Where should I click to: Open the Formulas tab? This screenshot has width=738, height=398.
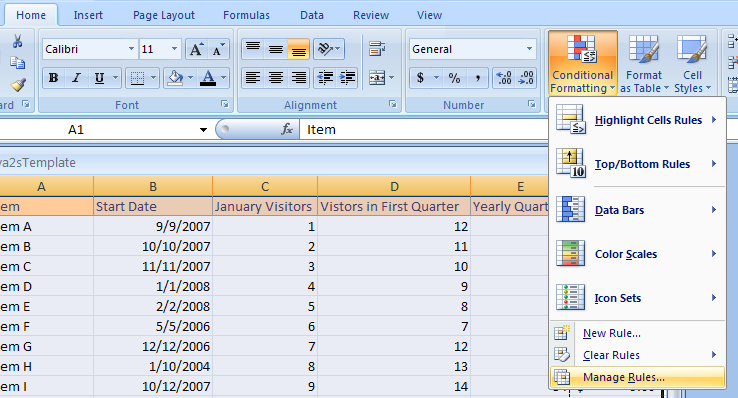point(246,15)
